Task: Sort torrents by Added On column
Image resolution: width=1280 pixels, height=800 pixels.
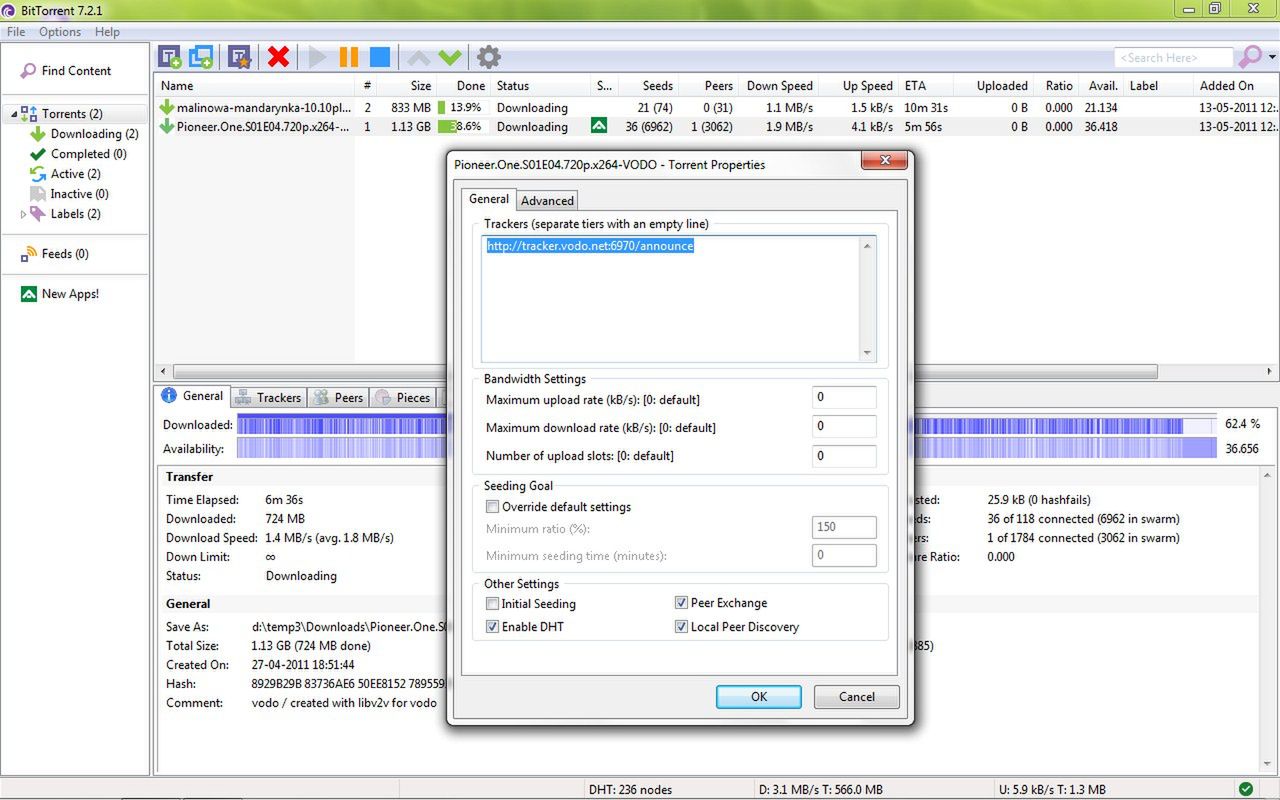Action: (1236, 86)
